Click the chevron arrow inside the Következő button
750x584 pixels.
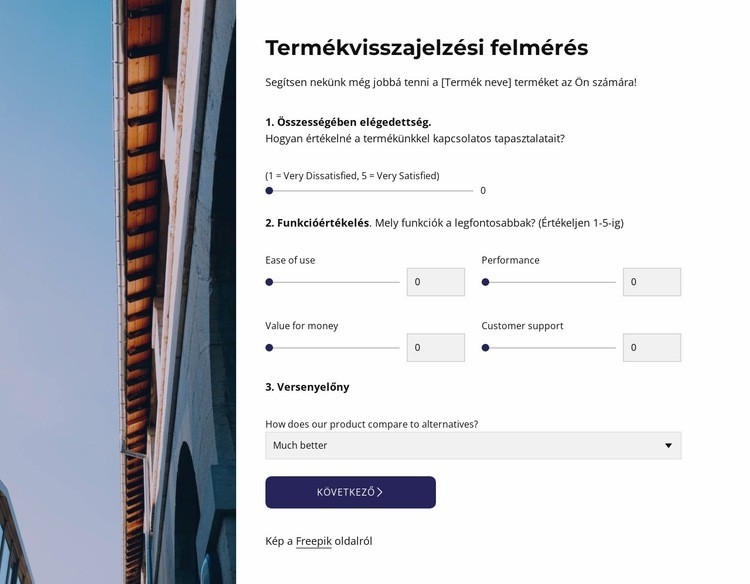tap(380, 492)
